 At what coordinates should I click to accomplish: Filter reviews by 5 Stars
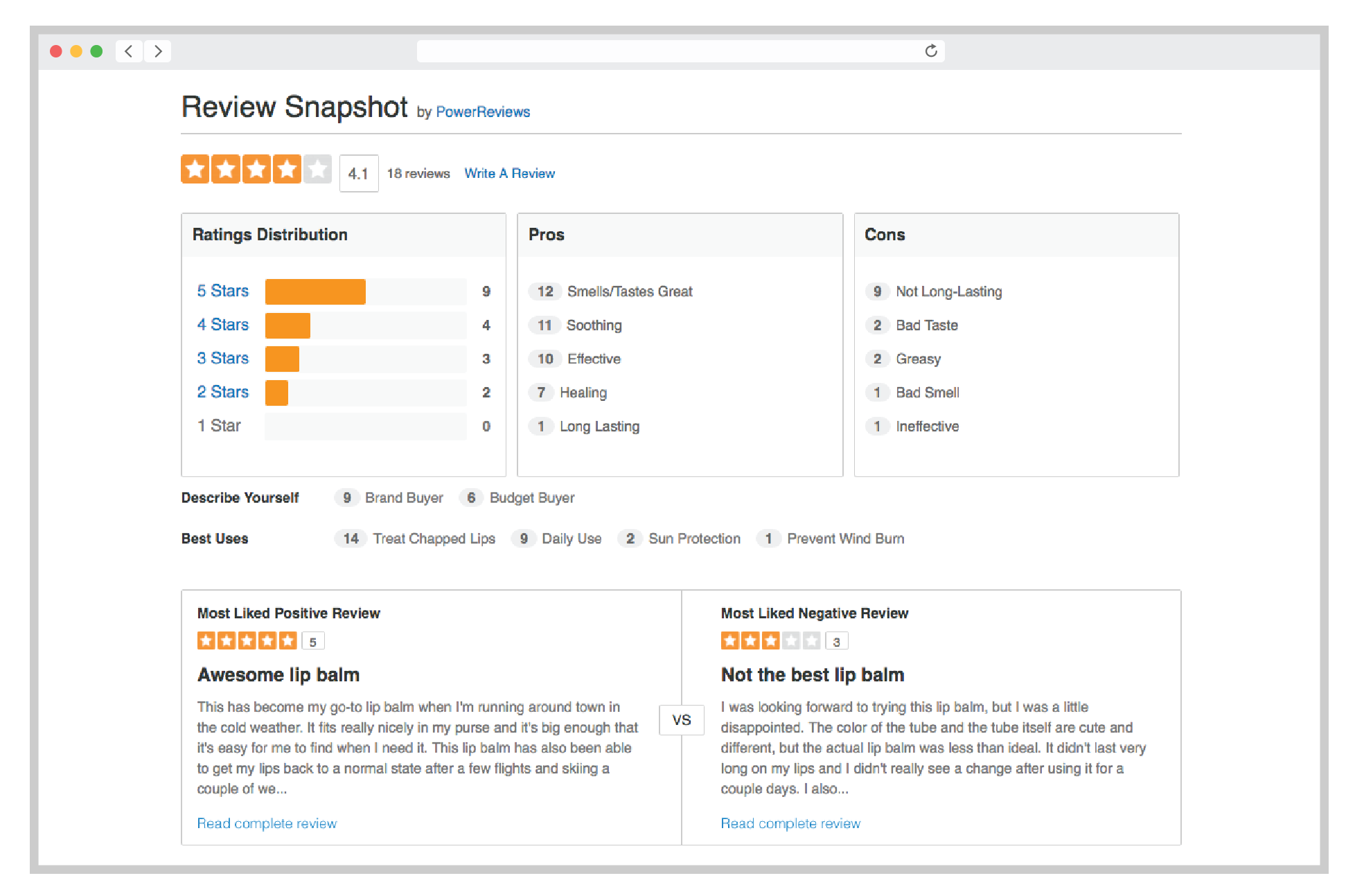222,291
